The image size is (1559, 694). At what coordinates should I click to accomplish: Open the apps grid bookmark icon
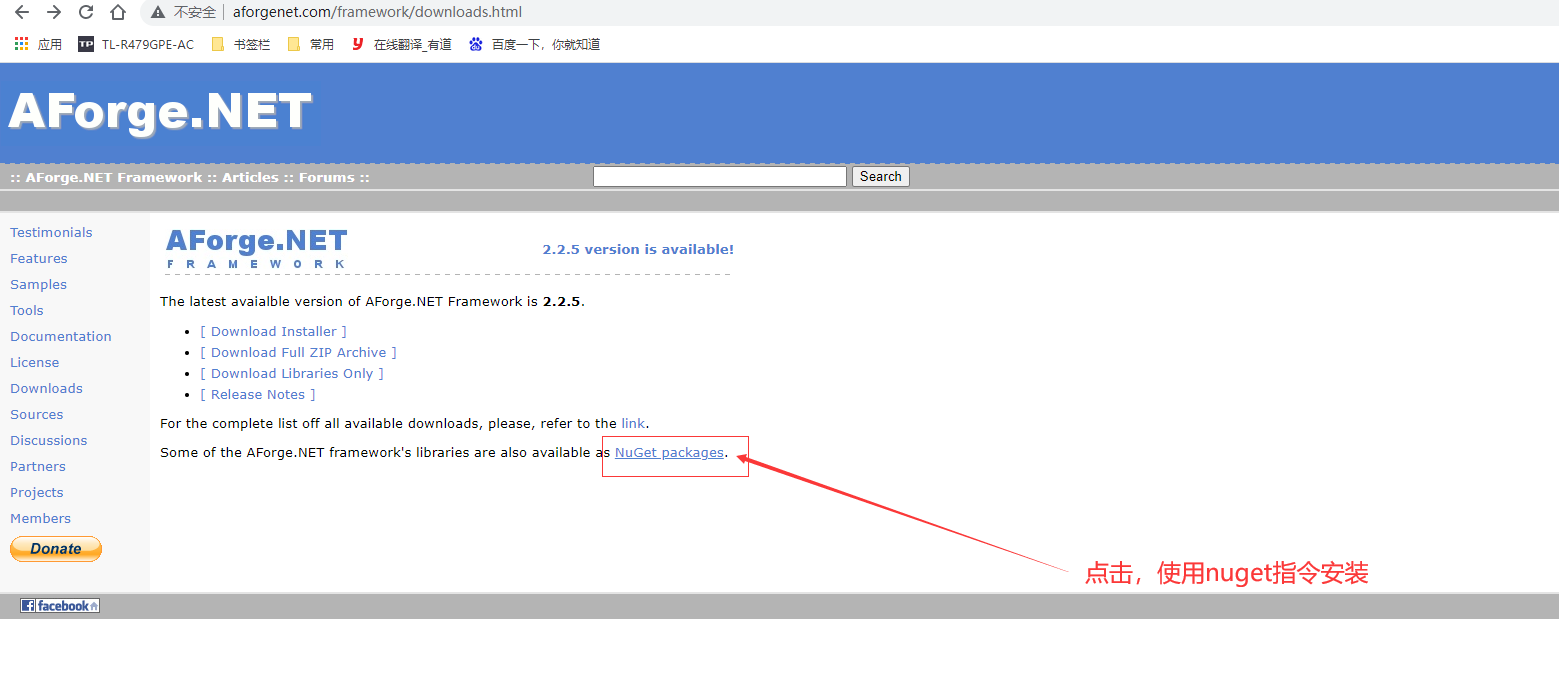click(22, 44)
